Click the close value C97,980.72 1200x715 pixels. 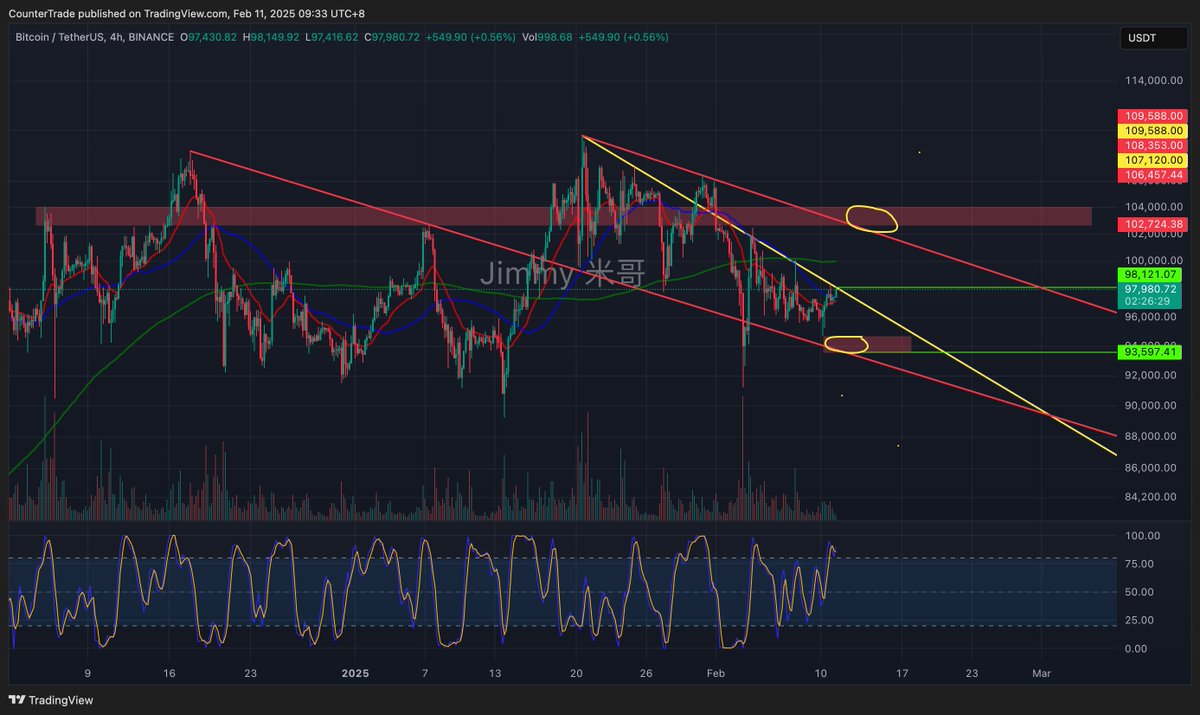click(x=393, y=37)
